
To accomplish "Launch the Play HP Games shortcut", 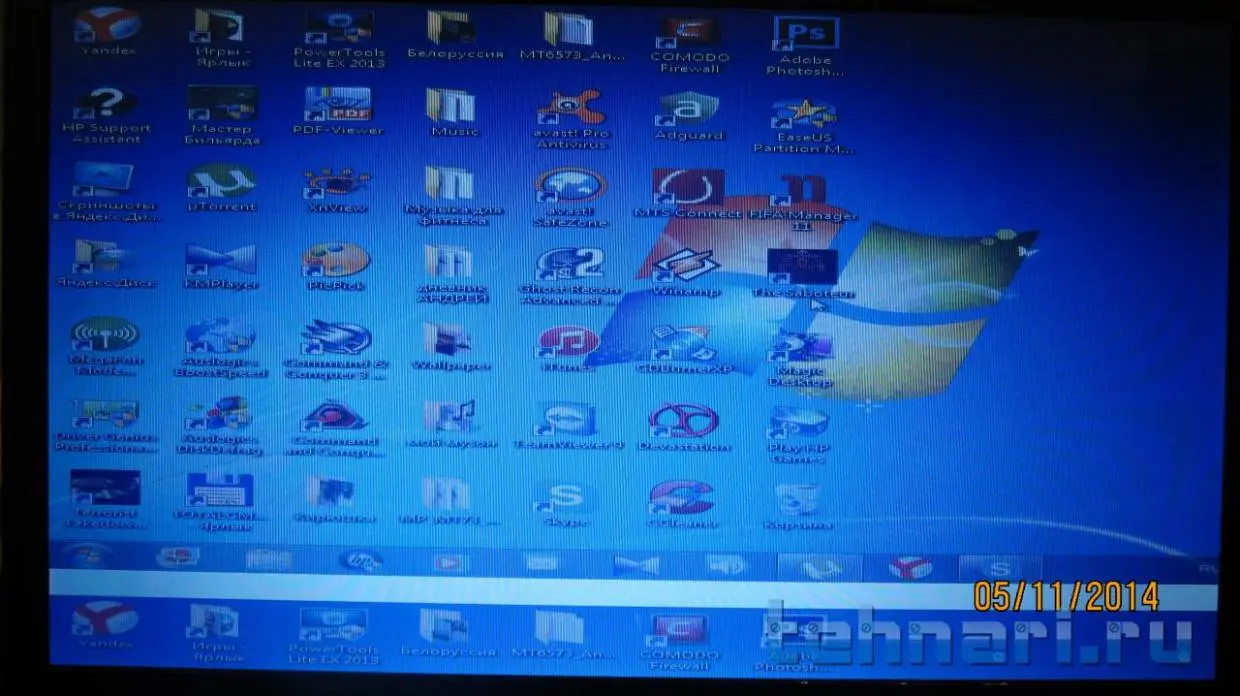I will 800,435.
